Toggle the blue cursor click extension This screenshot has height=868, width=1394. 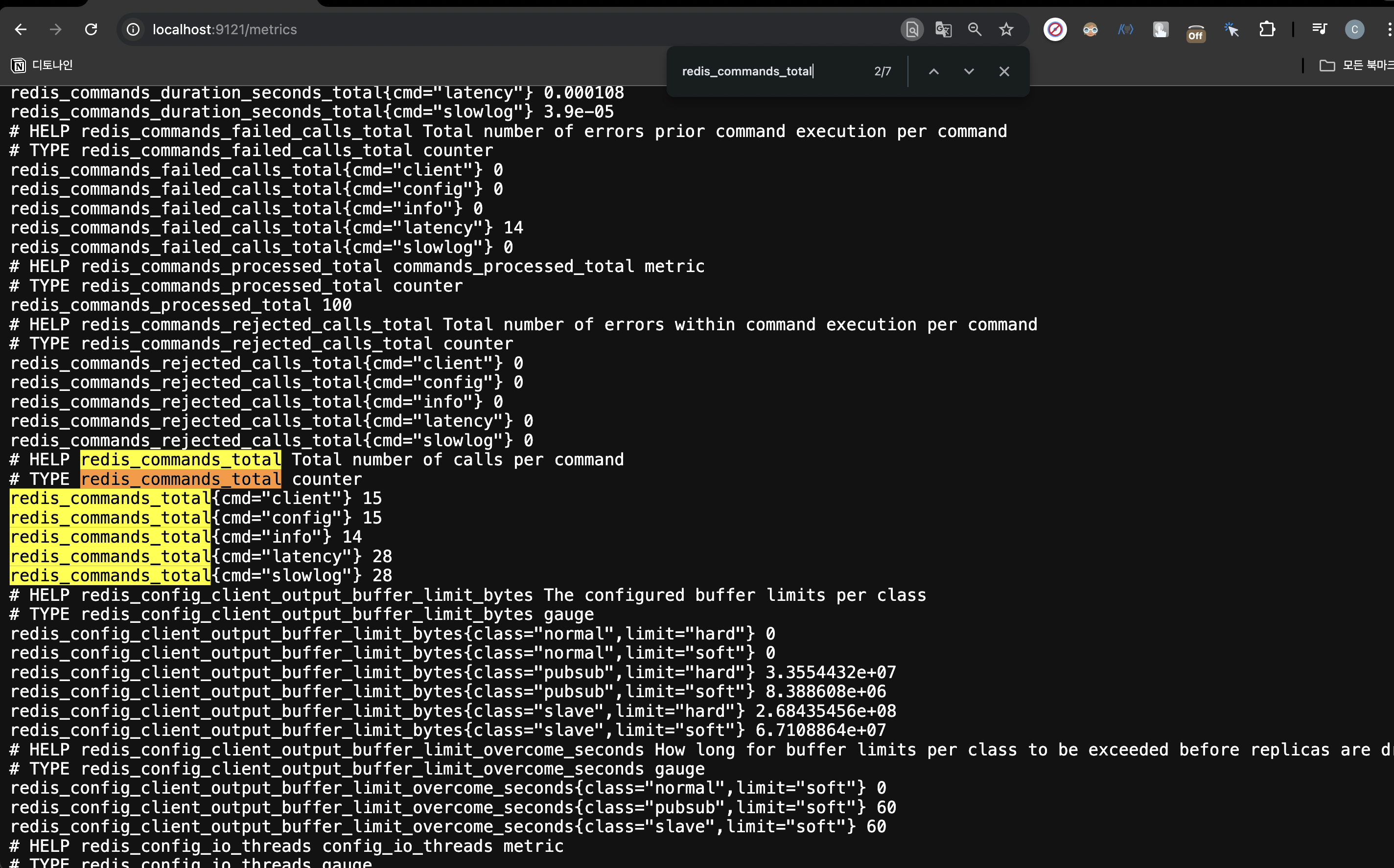(1231, 29)
